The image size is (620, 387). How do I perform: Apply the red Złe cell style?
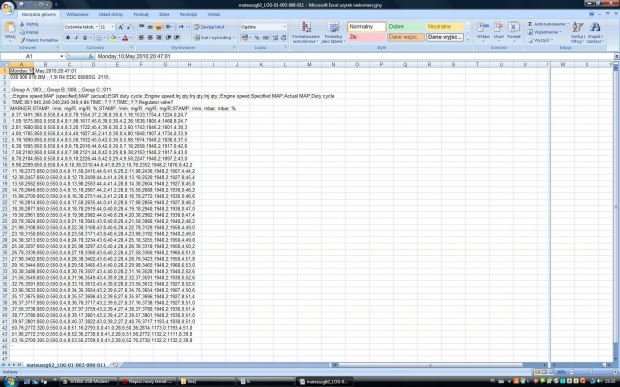coord(367,37)
